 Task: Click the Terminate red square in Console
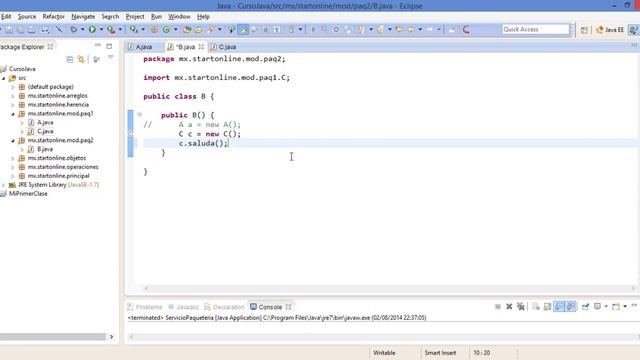click(498, 307)
